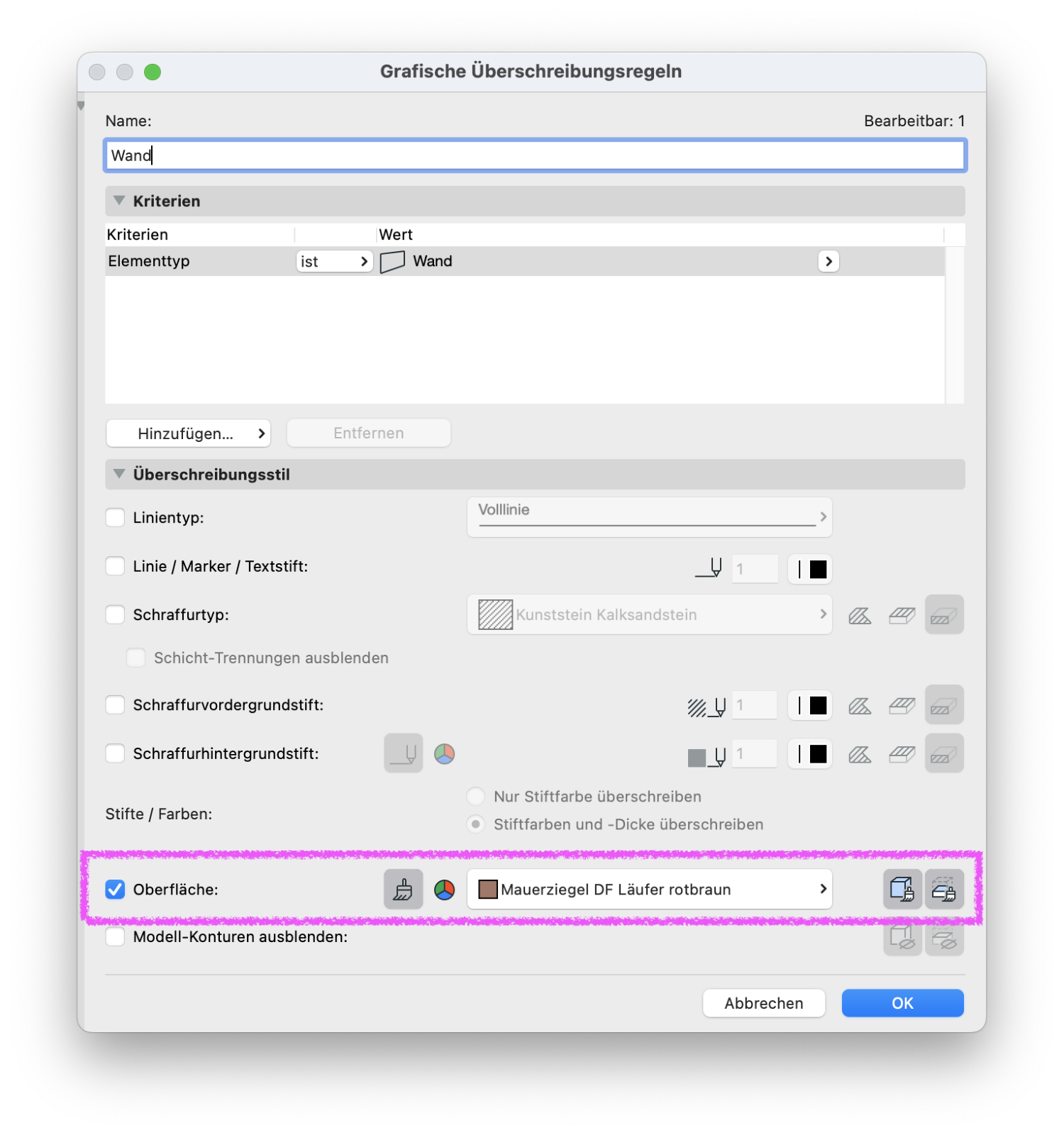Click Schraffurhintergrundstift RGB color wheel icon
The height and width of the screenshot is (1135, 1064).
click(x=444, y=753)
